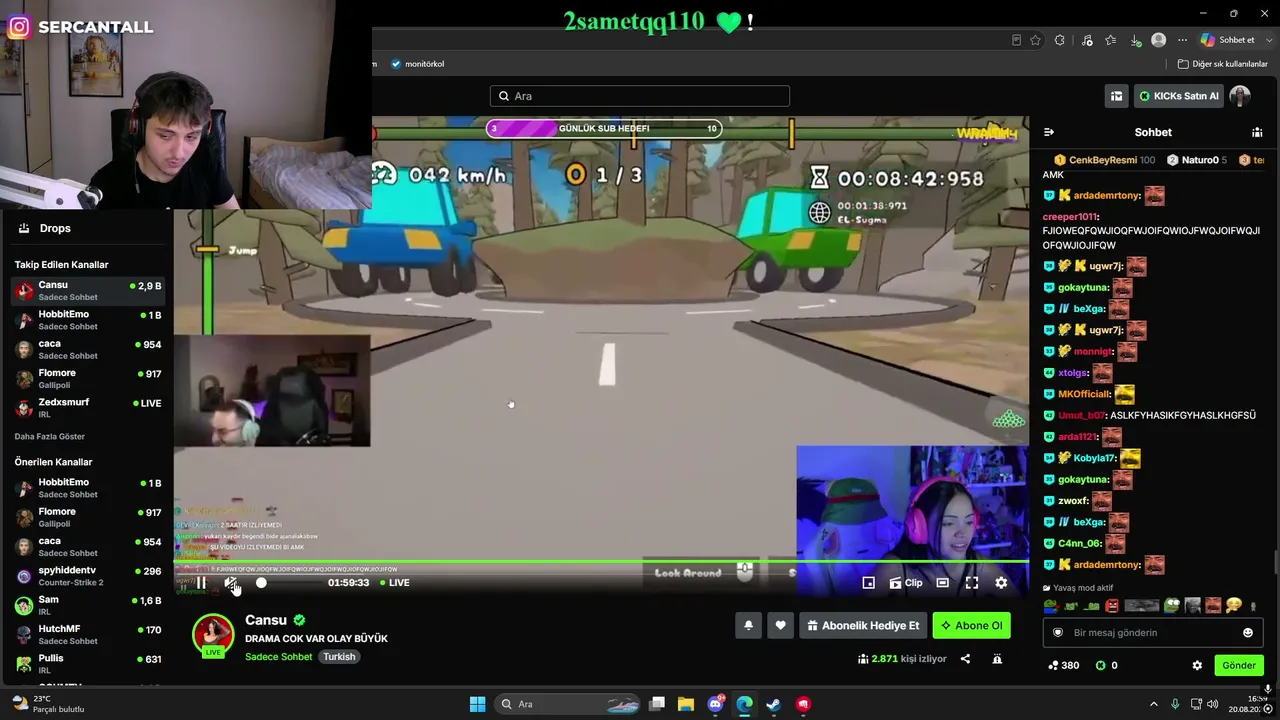Click the chat message input field
The width and height of the screenshot is (1280, 720).
1152,633
